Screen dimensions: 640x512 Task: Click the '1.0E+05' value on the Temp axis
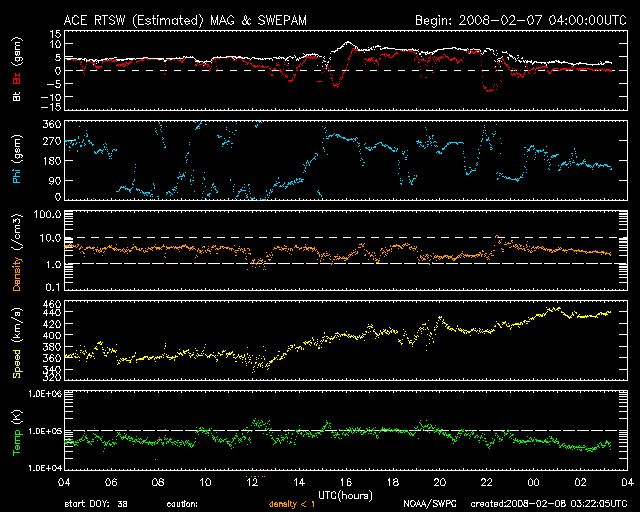45,431
